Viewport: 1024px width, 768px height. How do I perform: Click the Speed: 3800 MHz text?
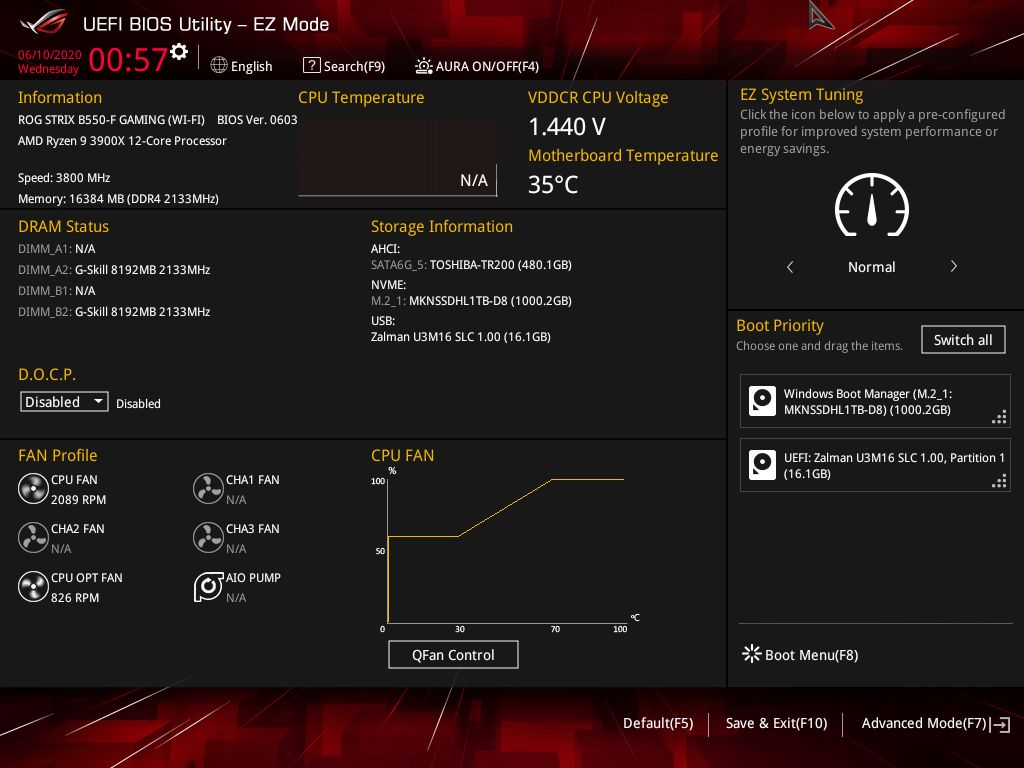click(64, 178)
